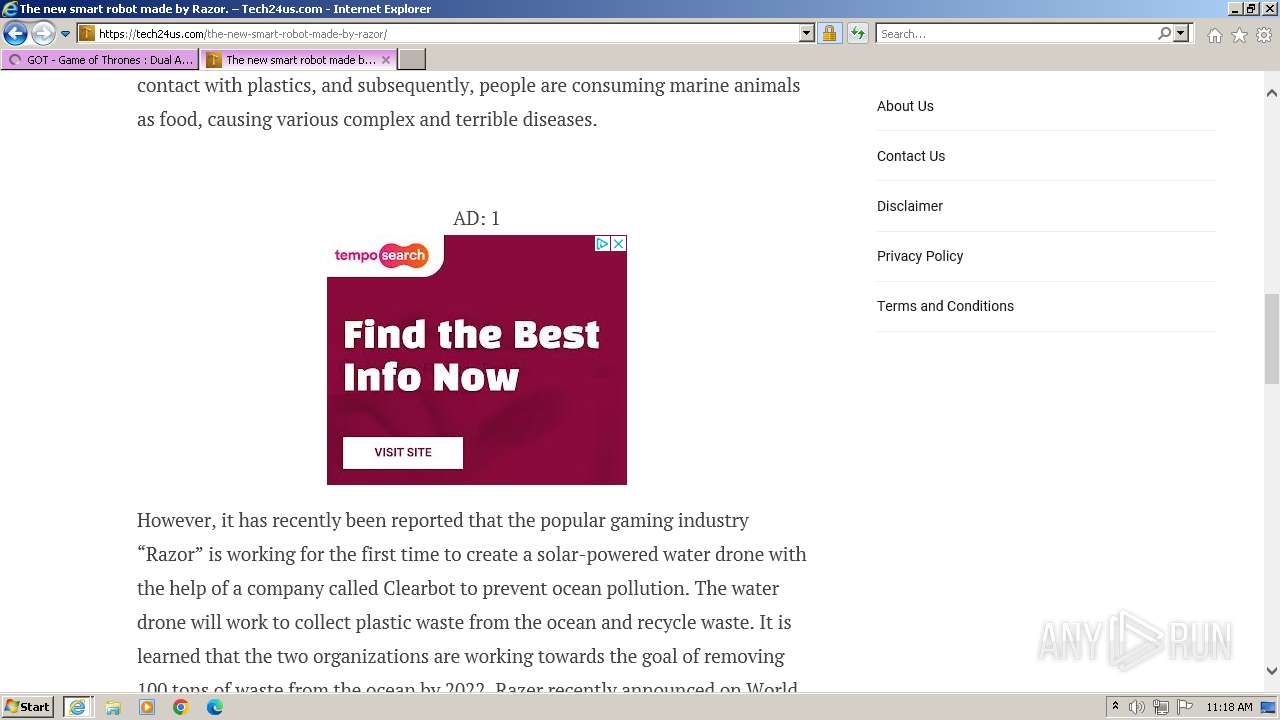The height and width of the screenshot is (720, 1280).
Task: Open Windows Media Player taskbar icon
Action: pyautogui.click(x=147, y=707)
